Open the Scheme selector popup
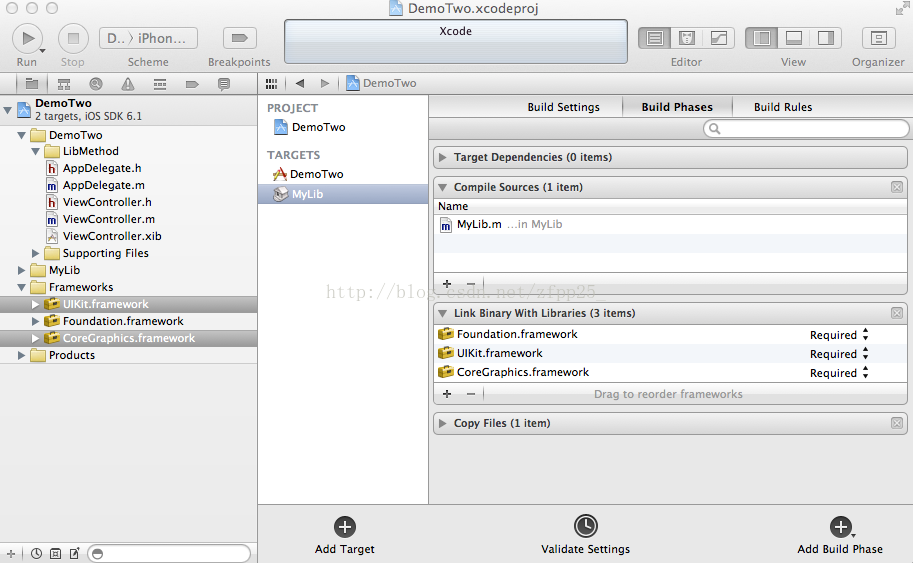913x563 pixels. coord(148,38)
